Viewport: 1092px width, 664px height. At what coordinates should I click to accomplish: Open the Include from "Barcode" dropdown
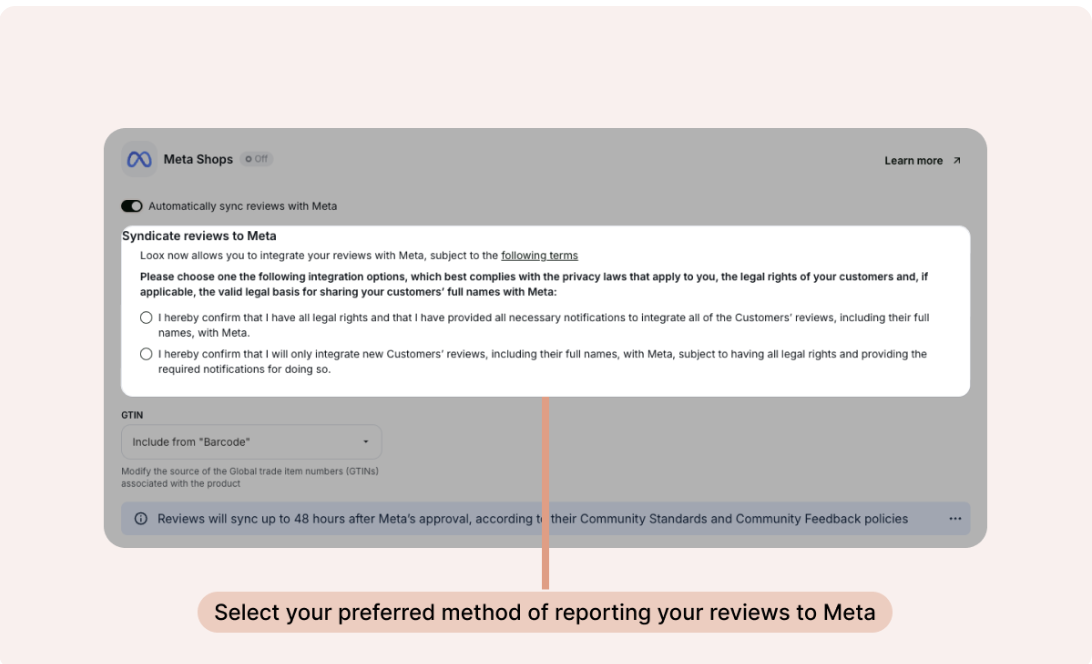pyautogui.click(x=251, y=442)
